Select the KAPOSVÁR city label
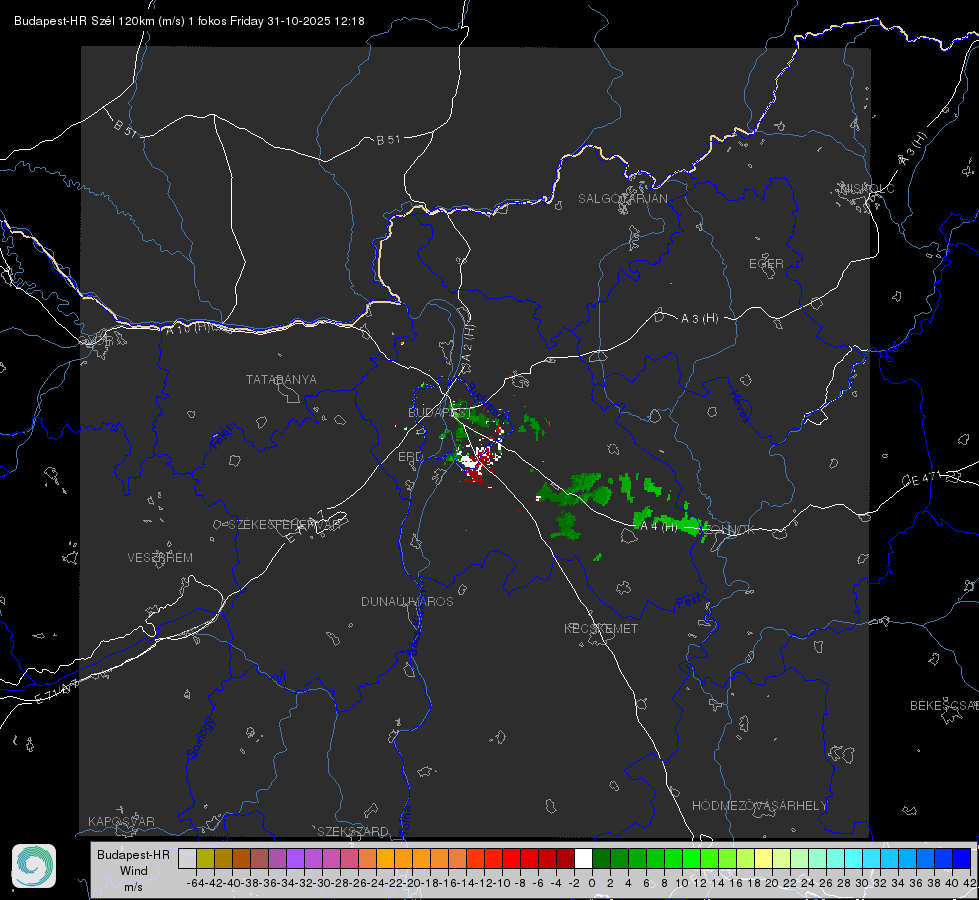The width and height of the screenshot is (979, 900). 121,821
